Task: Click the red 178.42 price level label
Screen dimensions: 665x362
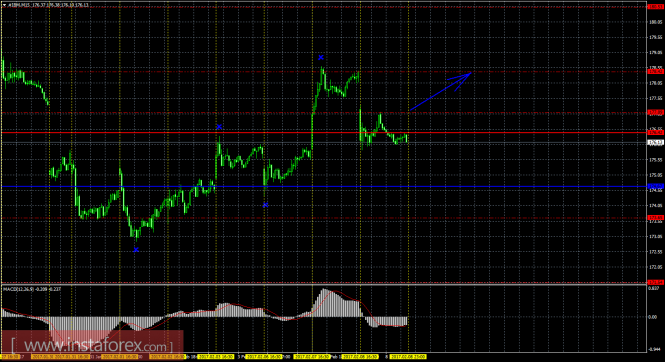Action: pos(655,72)
